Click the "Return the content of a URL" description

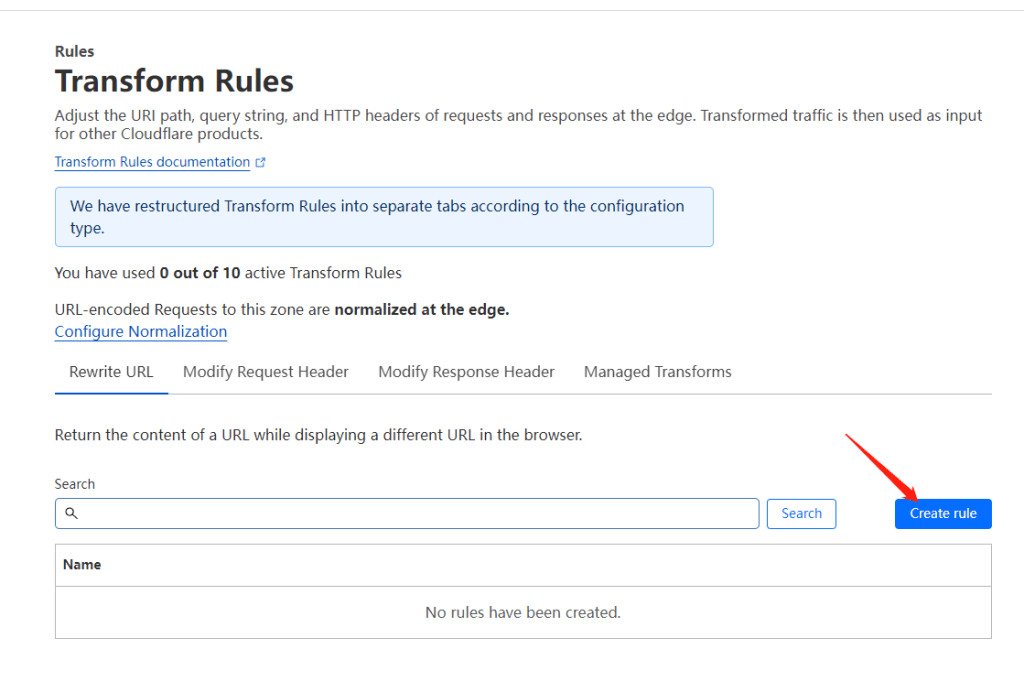[318, 435]
